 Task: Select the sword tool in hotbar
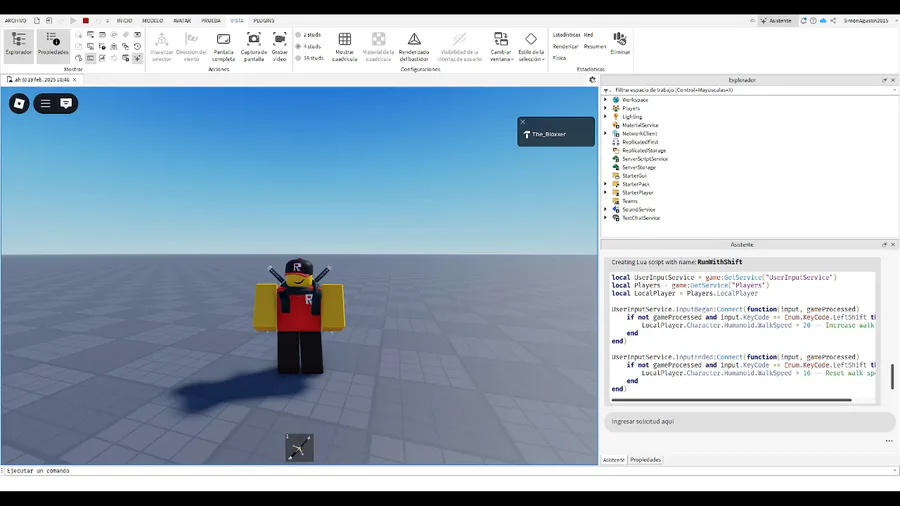tap(299, 447)
